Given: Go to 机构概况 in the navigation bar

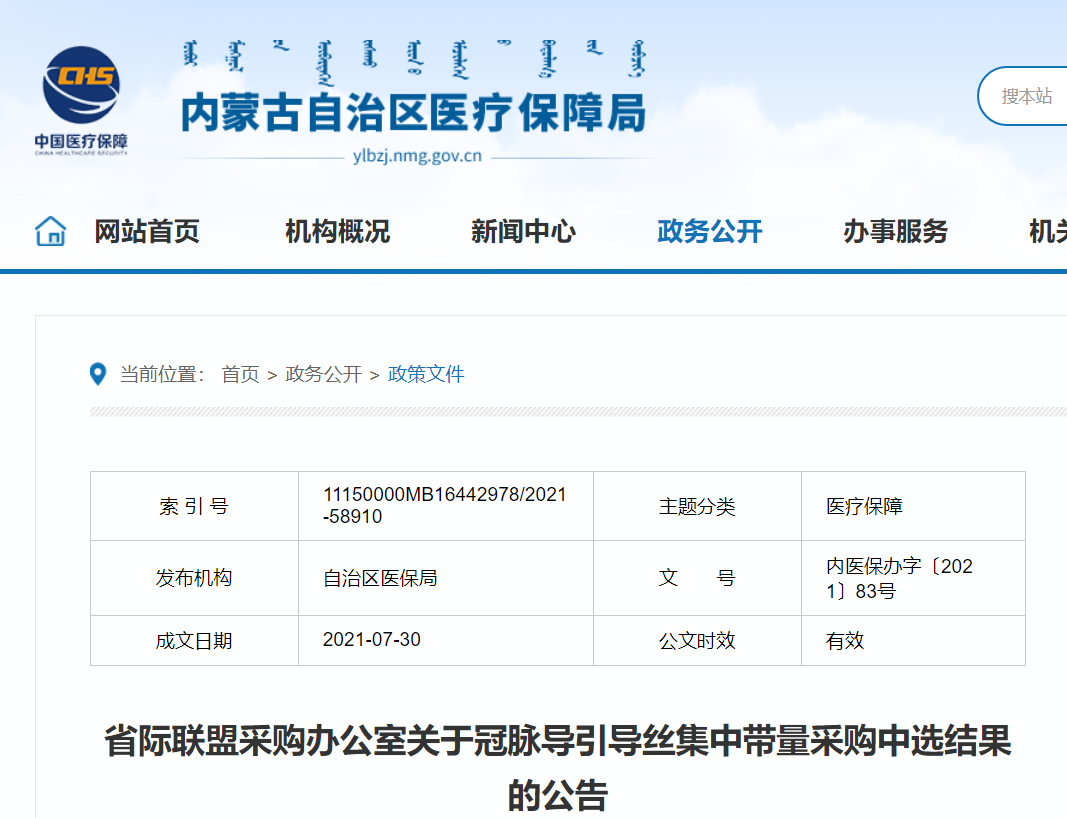Looking at the screenshot, I should (337, 232).
